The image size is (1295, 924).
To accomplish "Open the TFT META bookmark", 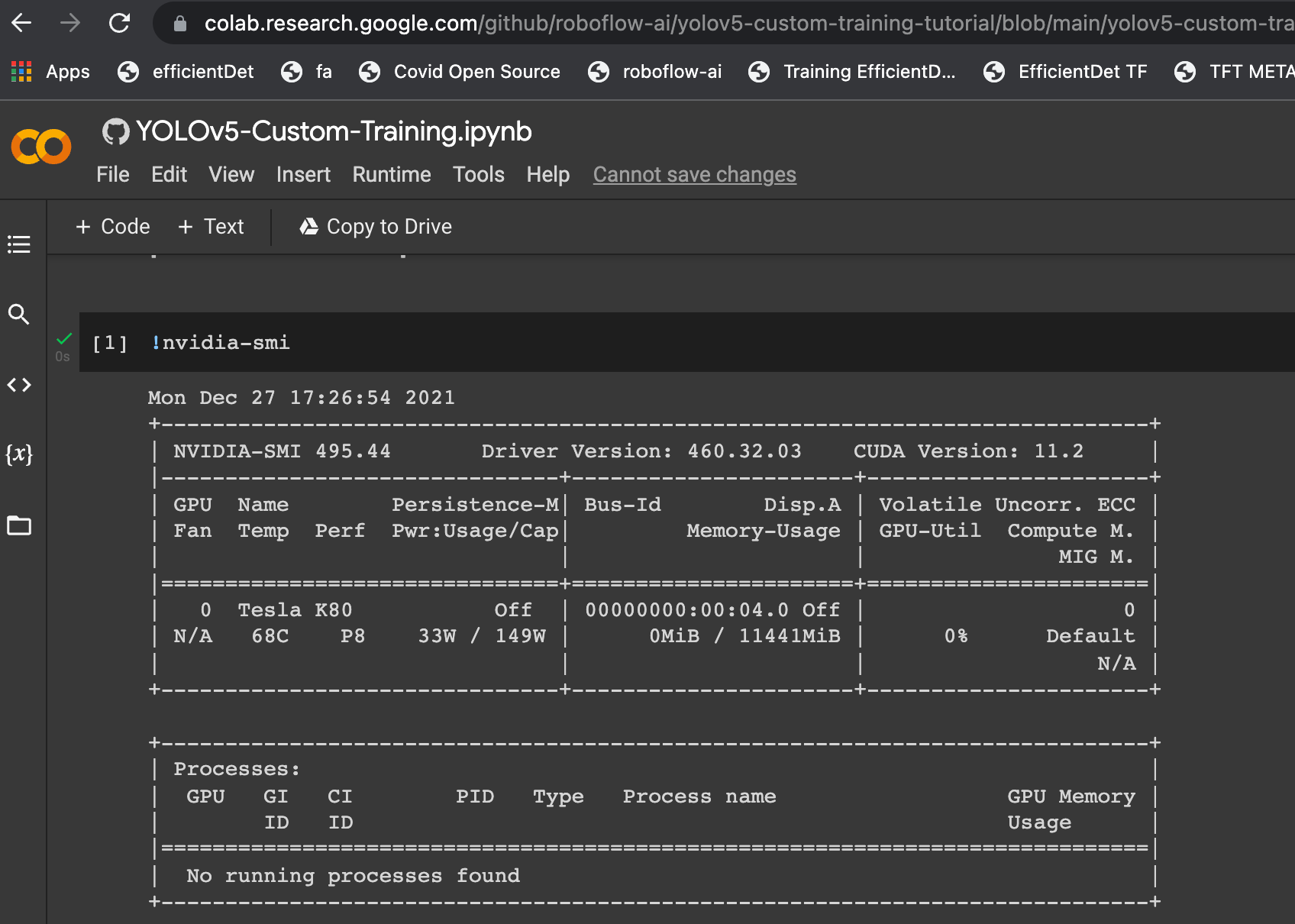I will (x=1235, y=72).
